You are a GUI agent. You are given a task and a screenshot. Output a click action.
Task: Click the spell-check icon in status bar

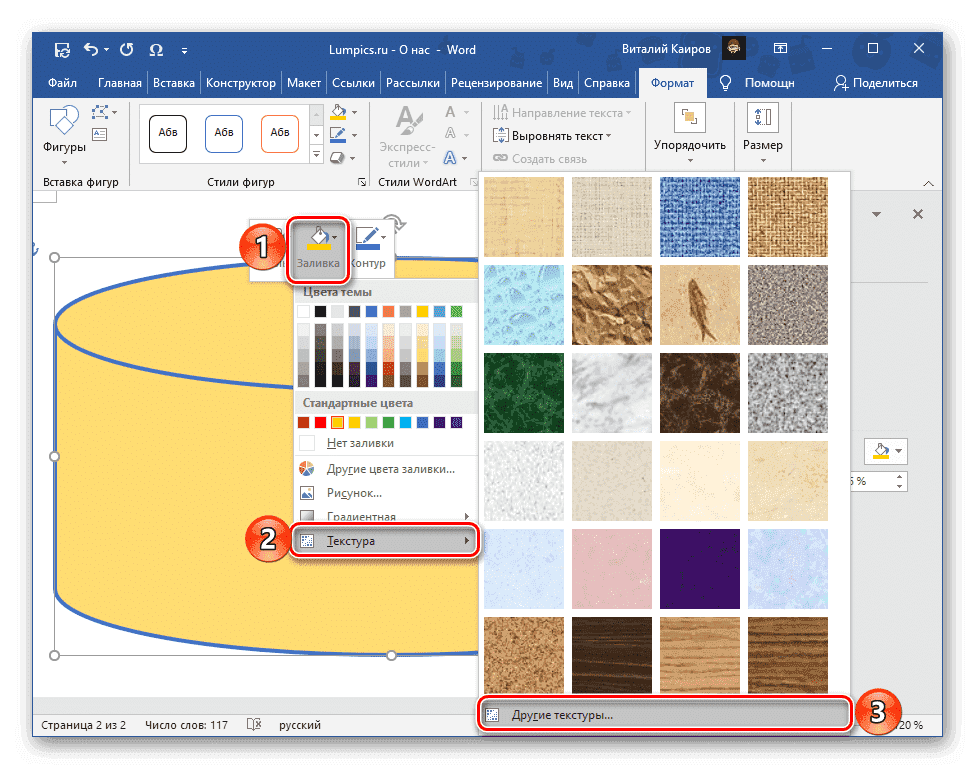tap(254, 724)
